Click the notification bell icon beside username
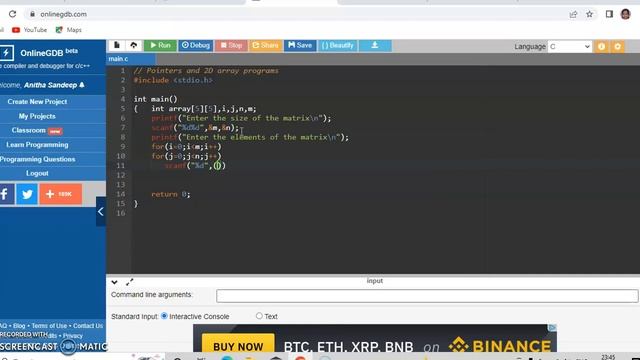The width and height of the screenshot is (640, 360). coord(82,85)
